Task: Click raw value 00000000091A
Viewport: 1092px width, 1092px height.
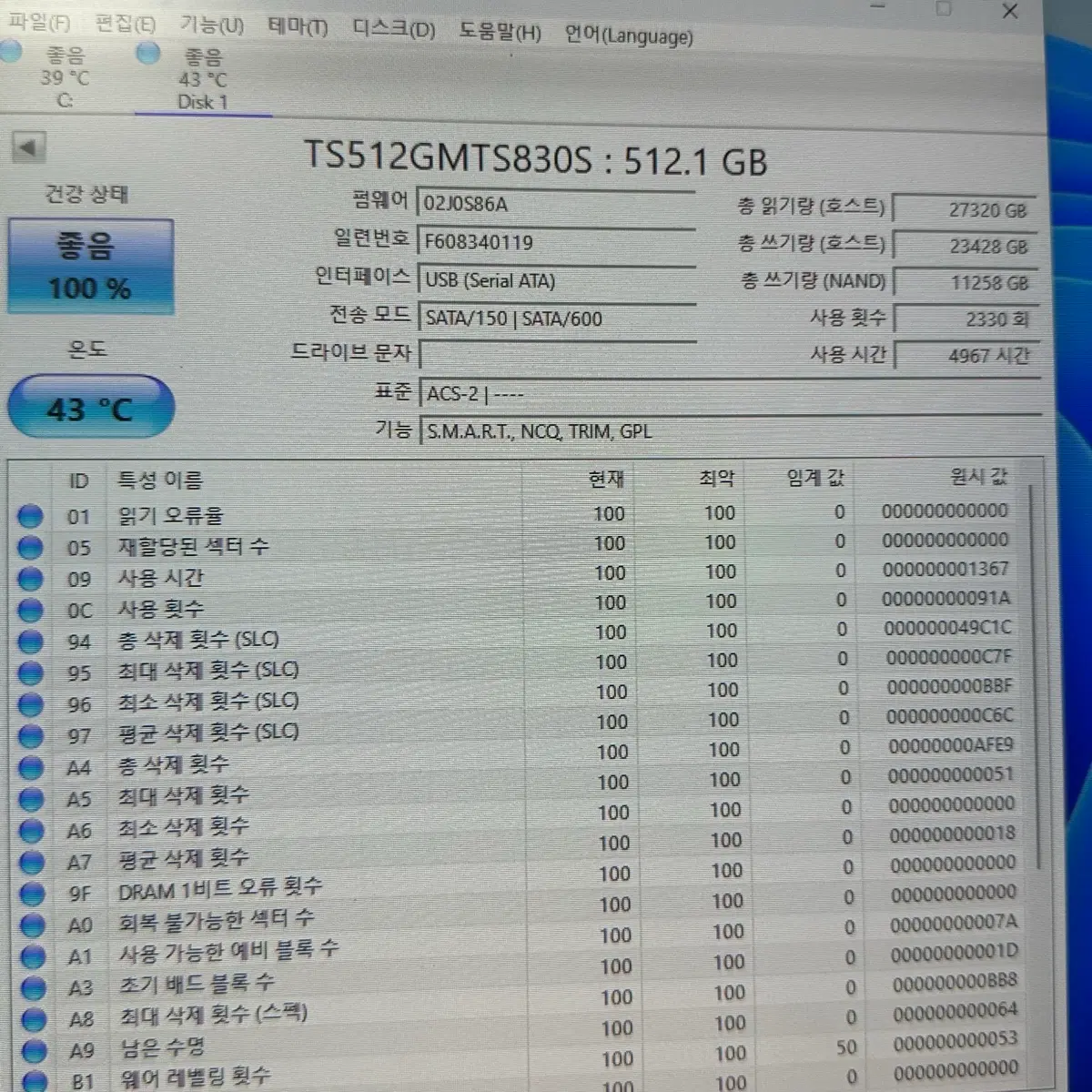Action: pyautogui.click(x=946, y=599)
